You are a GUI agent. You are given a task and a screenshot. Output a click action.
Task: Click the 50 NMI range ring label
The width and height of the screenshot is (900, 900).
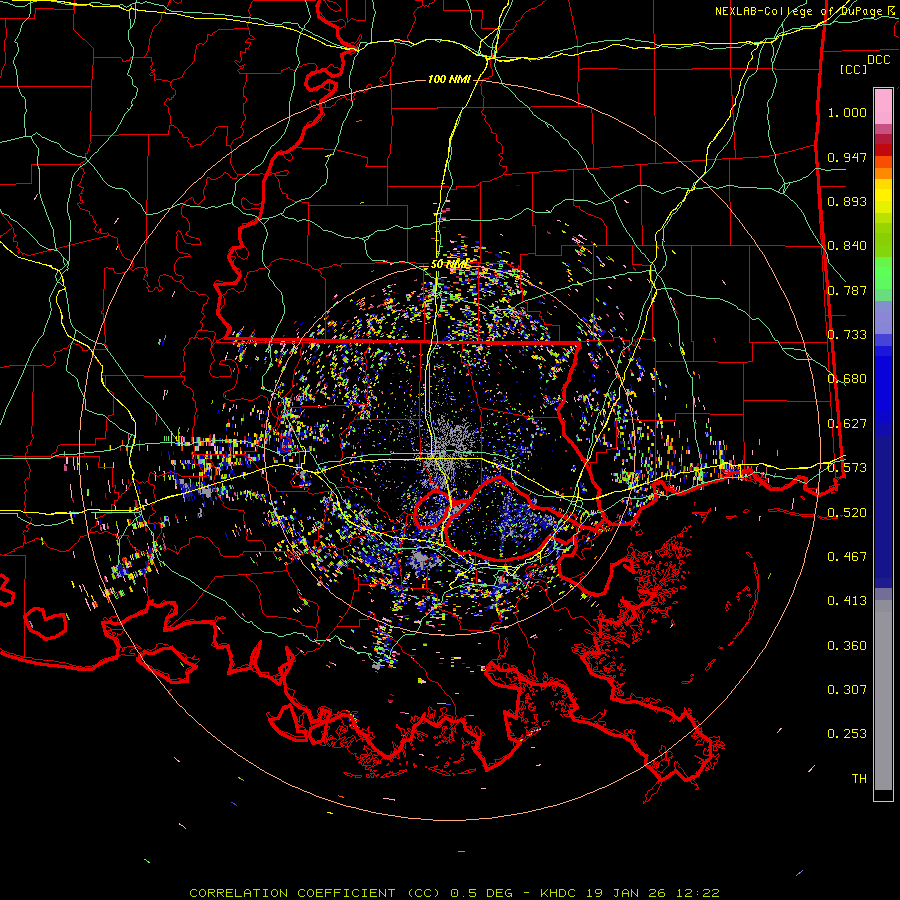pos(449,264)
